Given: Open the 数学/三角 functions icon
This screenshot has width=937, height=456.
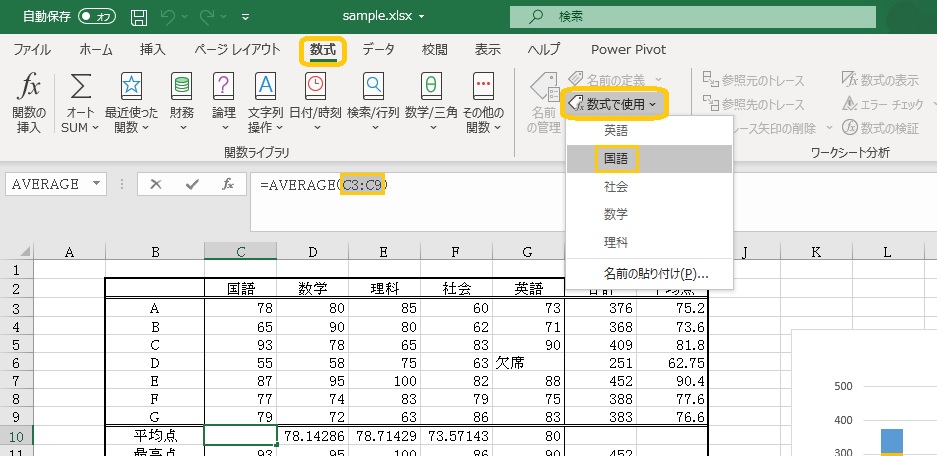Looking at the screenshot, I should [x=431, y=86].
